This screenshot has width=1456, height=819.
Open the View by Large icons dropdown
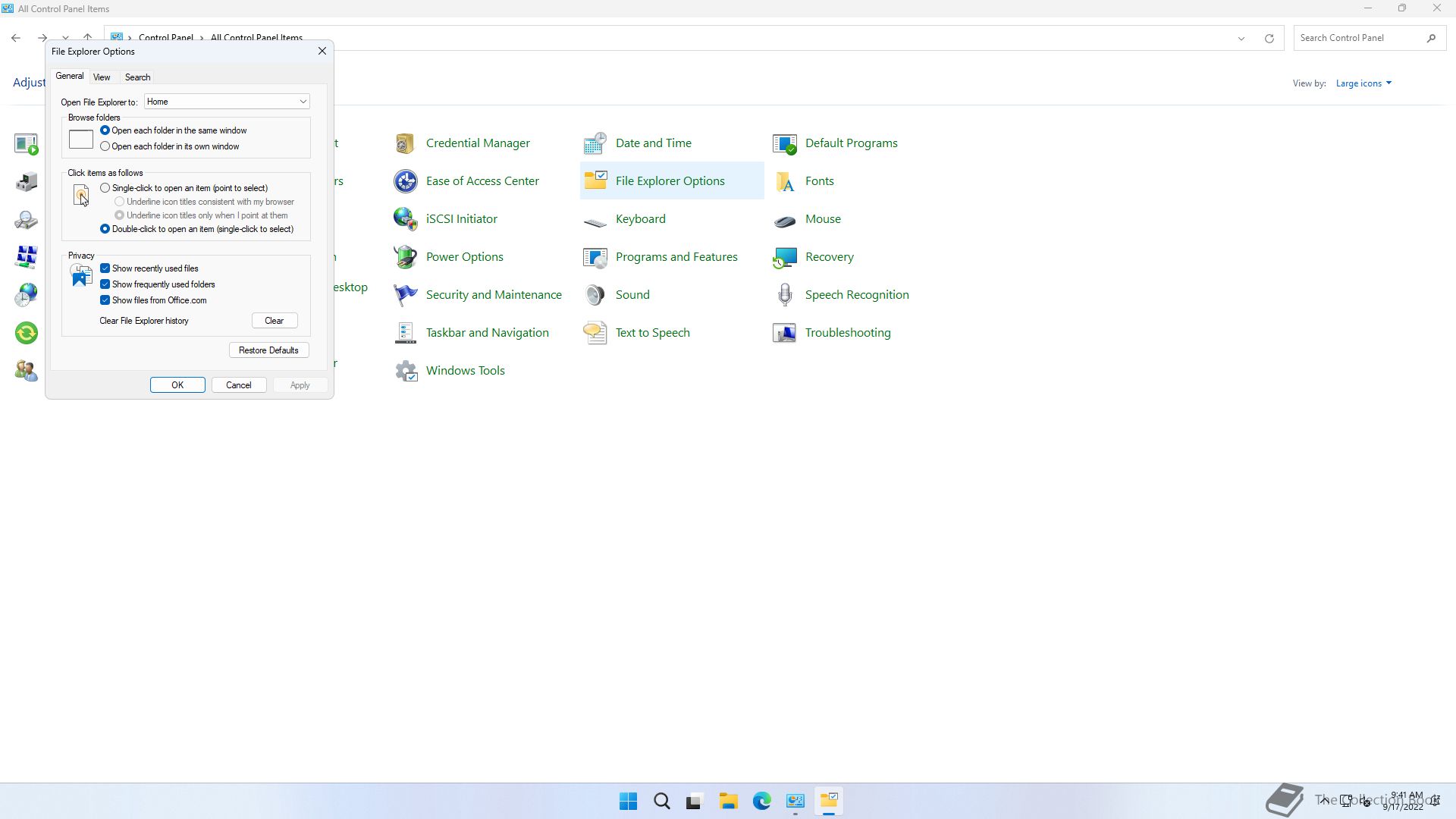(1363, 83)
